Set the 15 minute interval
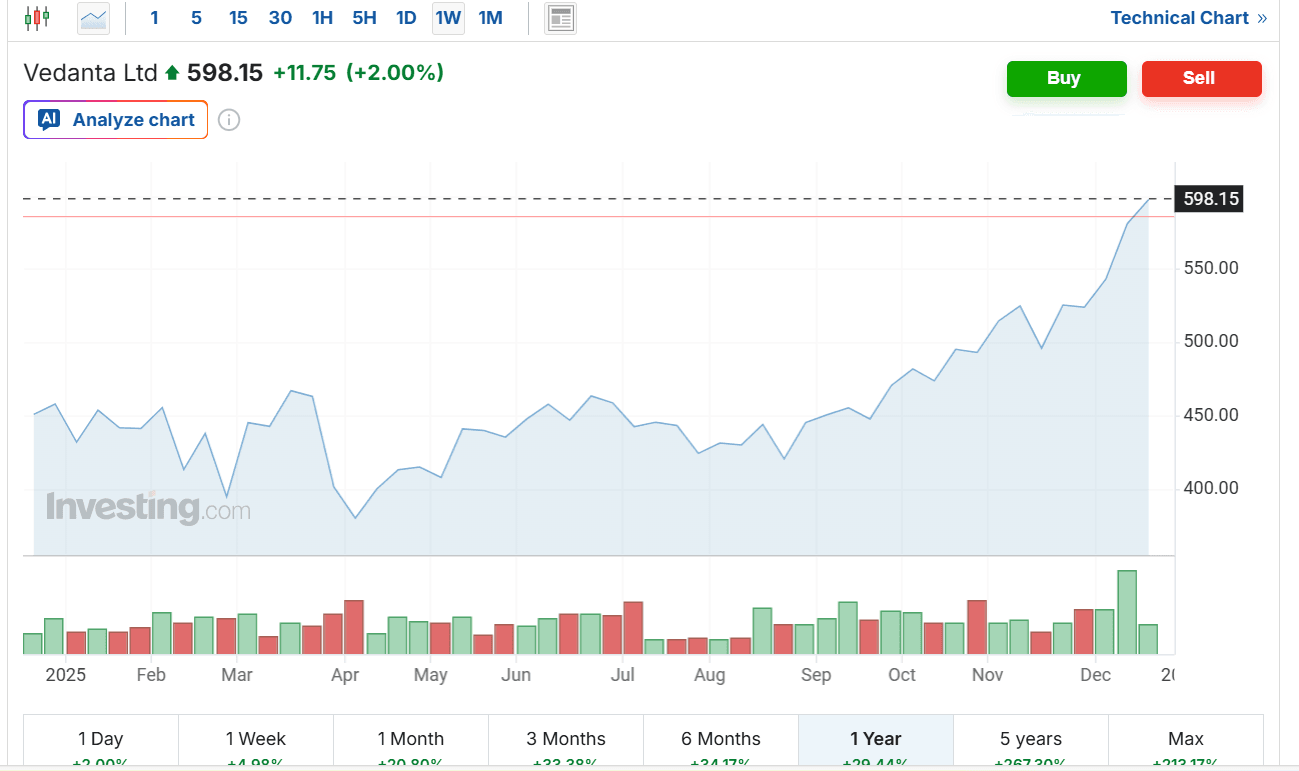1299x771 pixels. point(238,18)
